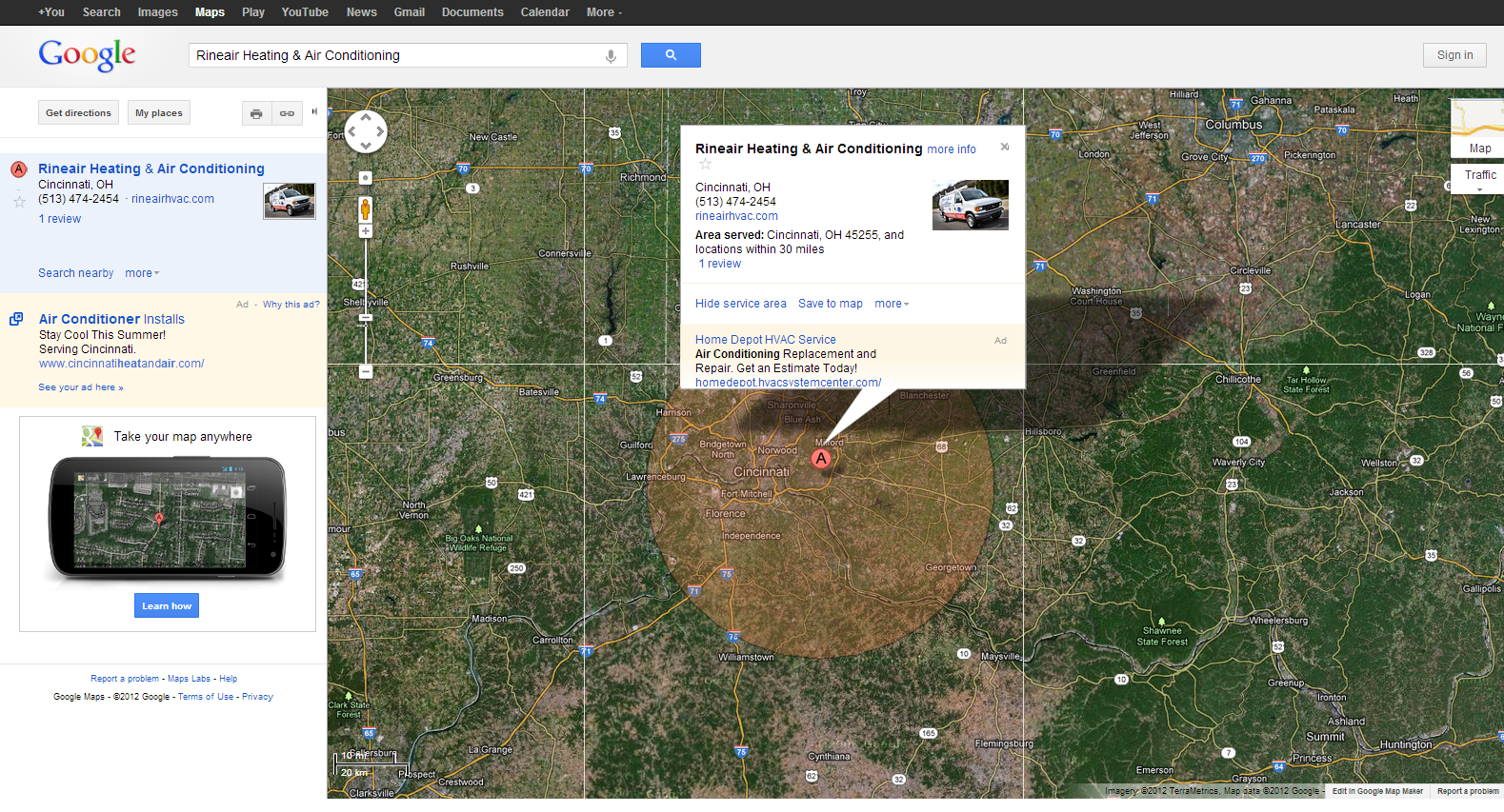Collapse the left side panel

coord(314,111)
